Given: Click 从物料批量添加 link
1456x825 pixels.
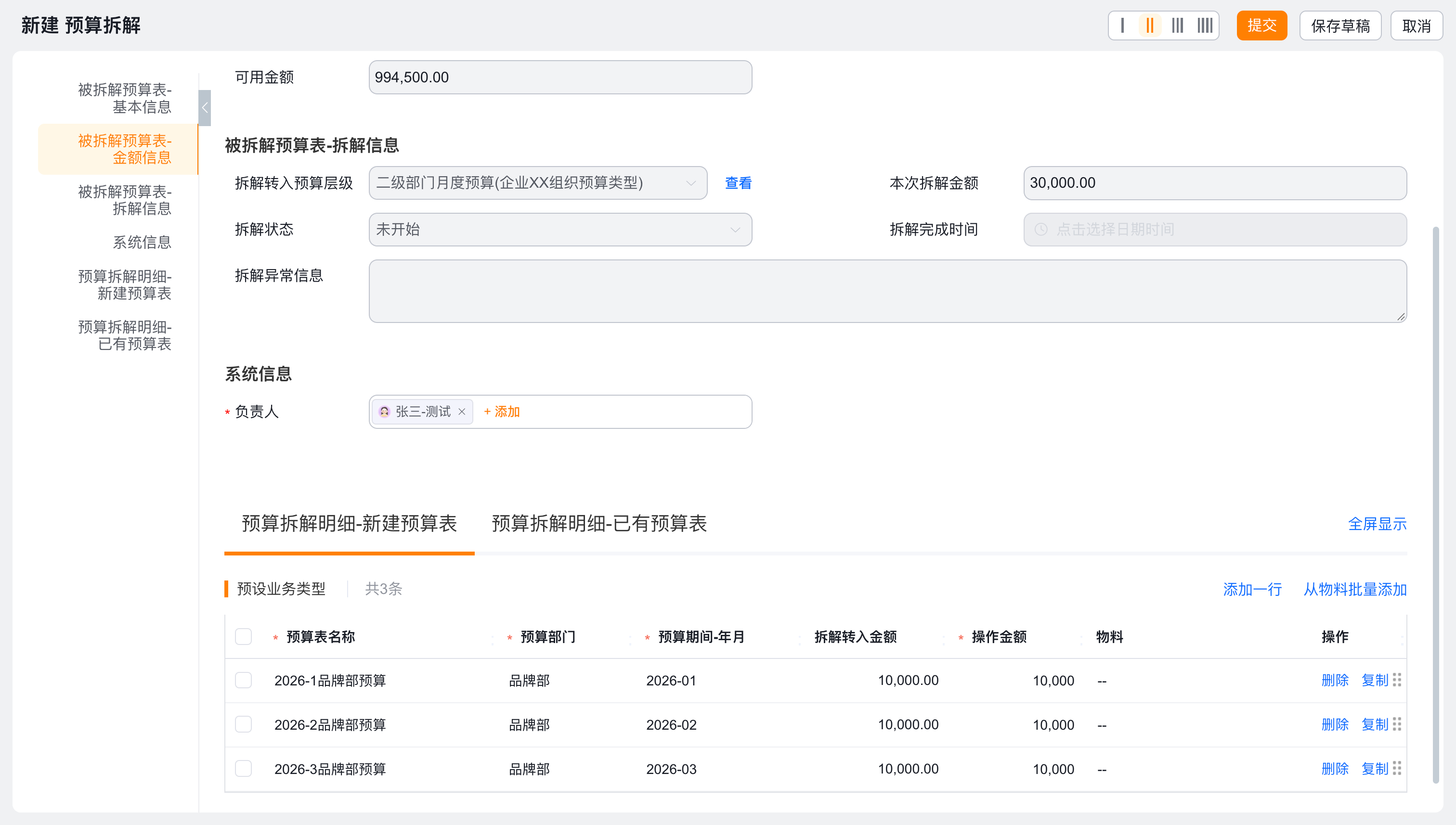Looking at the screenshot, I should (1355, 589).
